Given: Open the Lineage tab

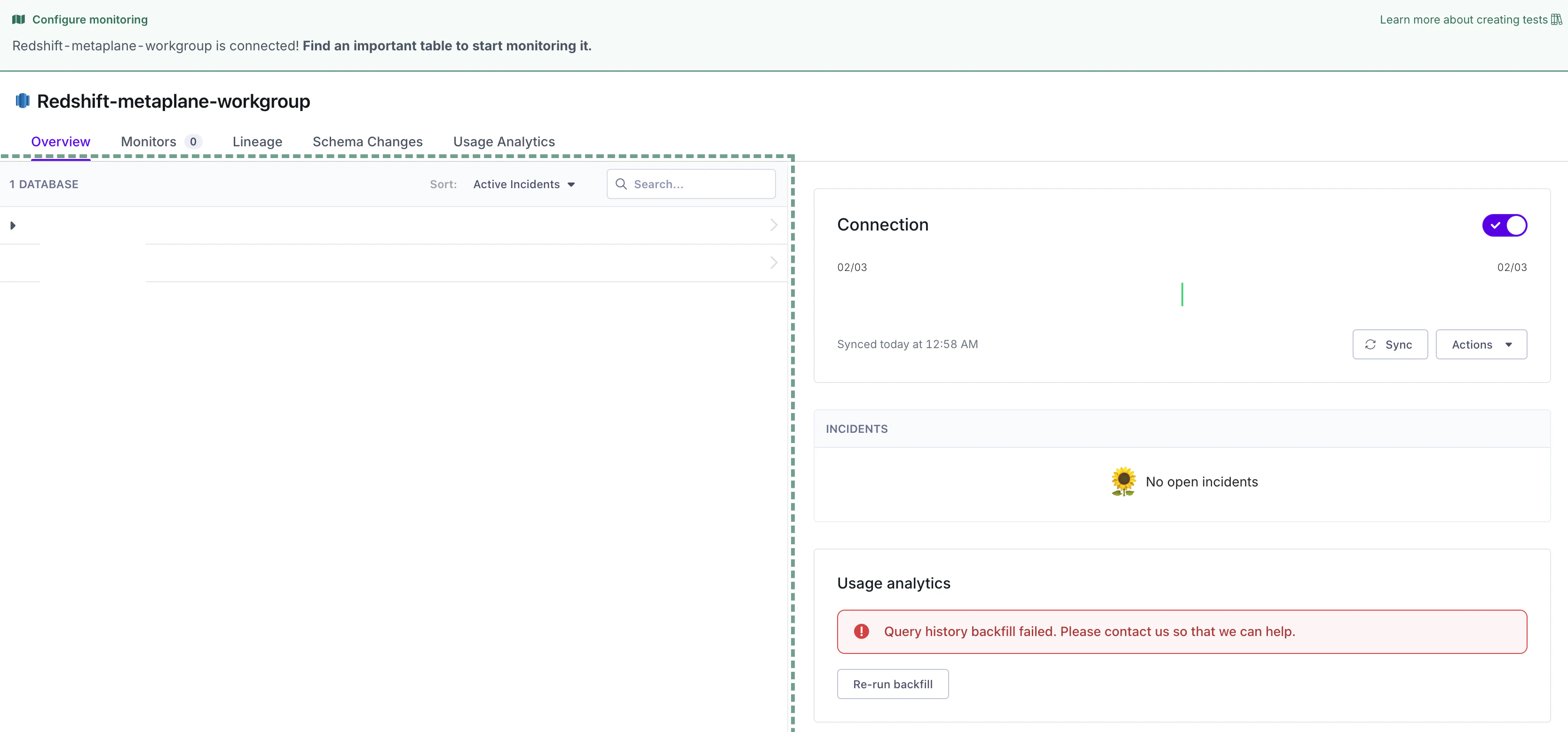Looking at the screenshot, I should pyautogui.click(x=257, y=142).
